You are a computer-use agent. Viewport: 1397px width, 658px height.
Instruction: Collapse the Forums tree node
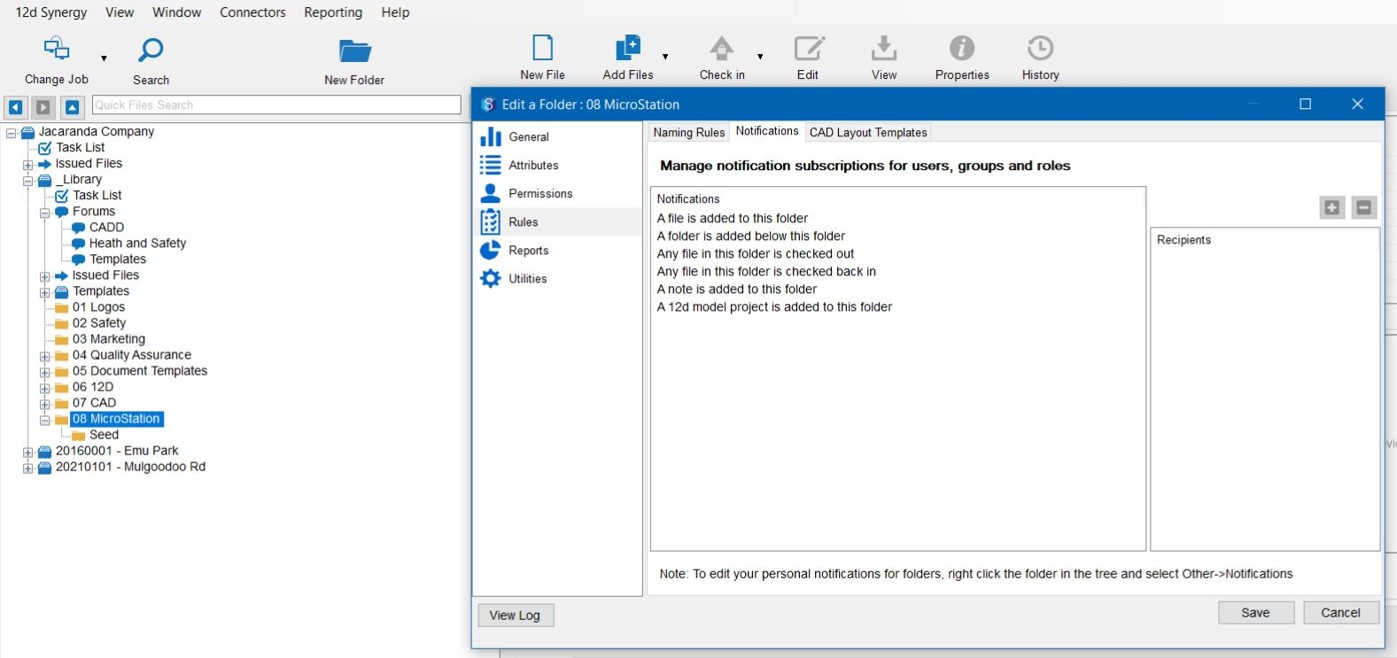(45, 212)
